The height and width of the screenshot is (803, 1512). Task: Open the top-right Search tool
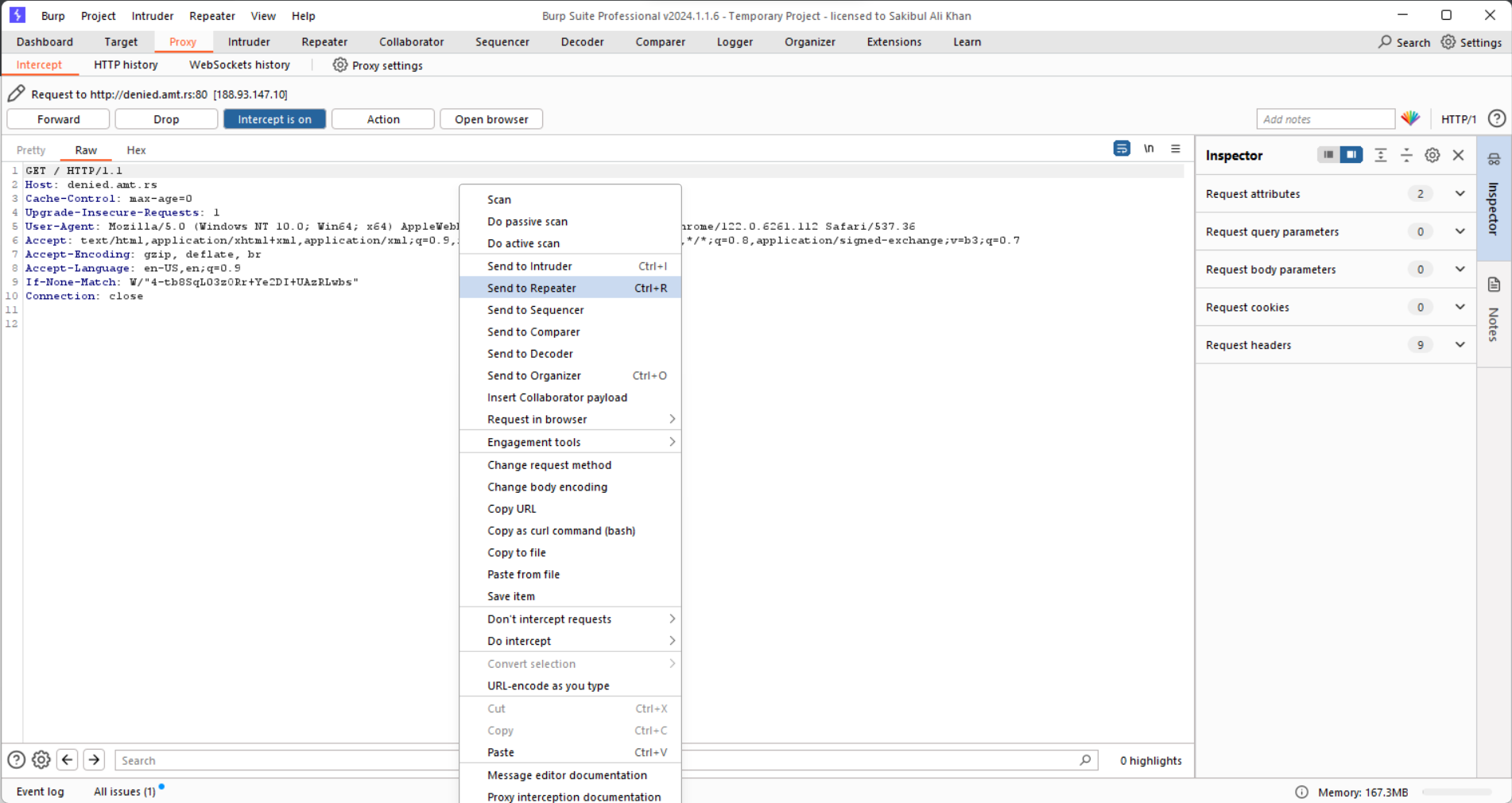coord(1404,42)
